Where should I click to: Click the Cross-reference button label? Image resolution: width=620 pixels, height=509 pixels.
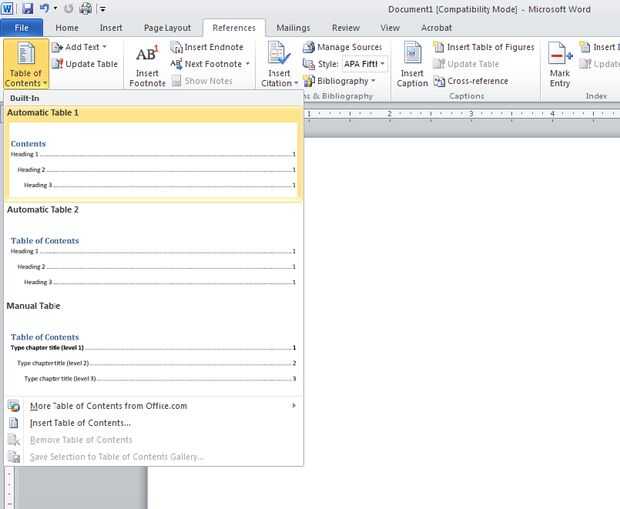point(478,81)
